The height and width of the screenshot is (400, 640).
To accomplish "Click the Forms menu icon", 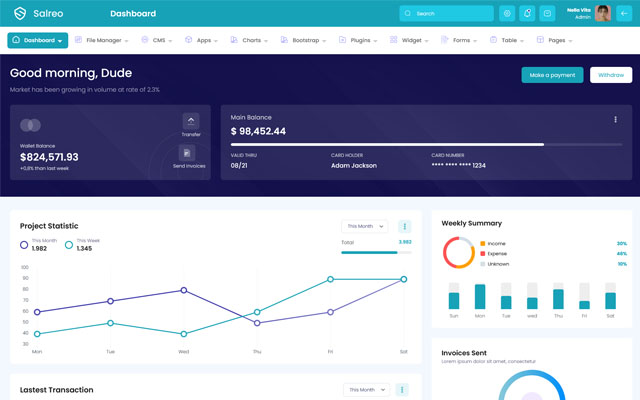I will click(x=444, y=40).
